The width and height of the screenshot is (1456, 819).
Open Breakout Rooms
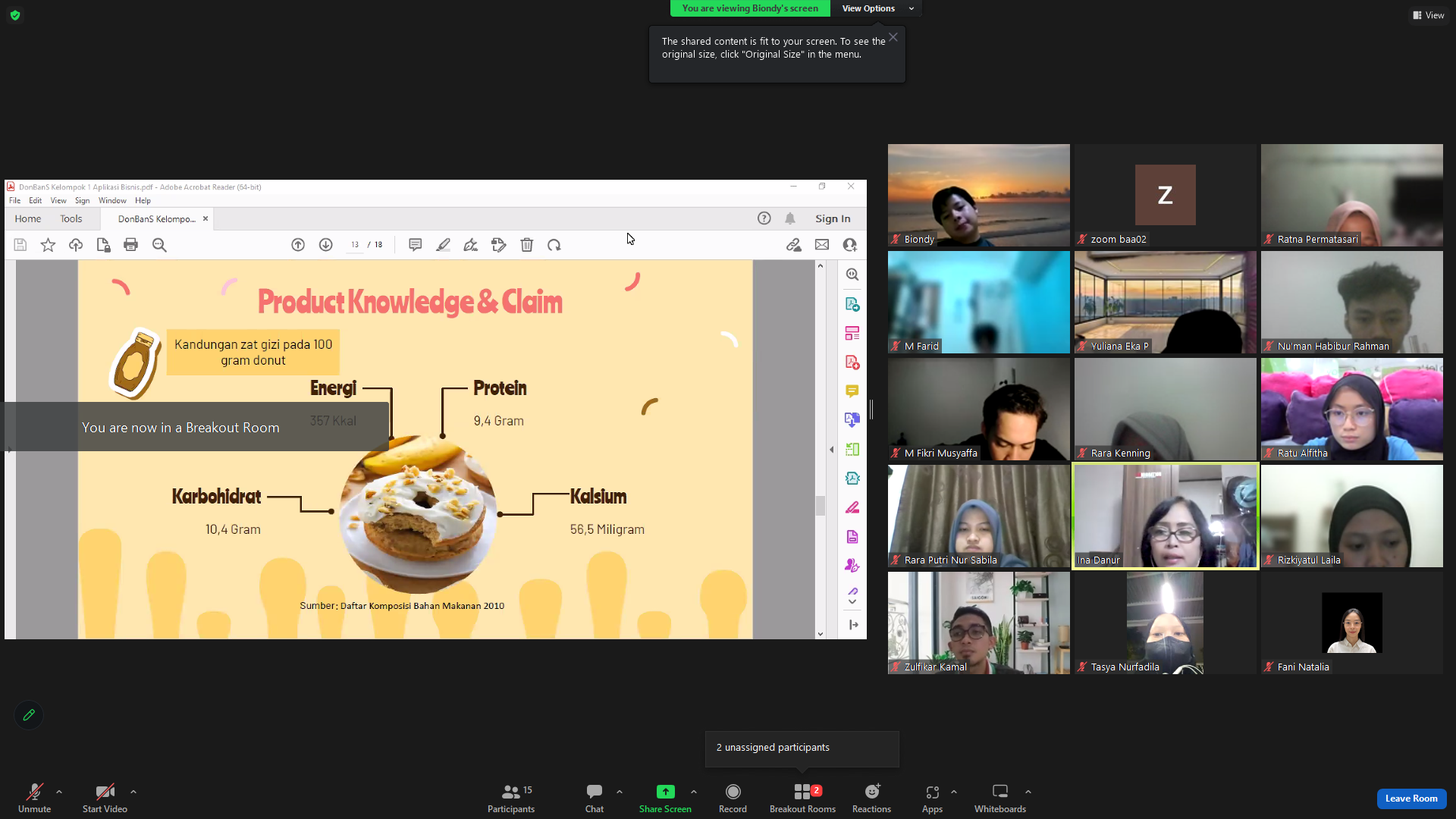click(802, 799)
